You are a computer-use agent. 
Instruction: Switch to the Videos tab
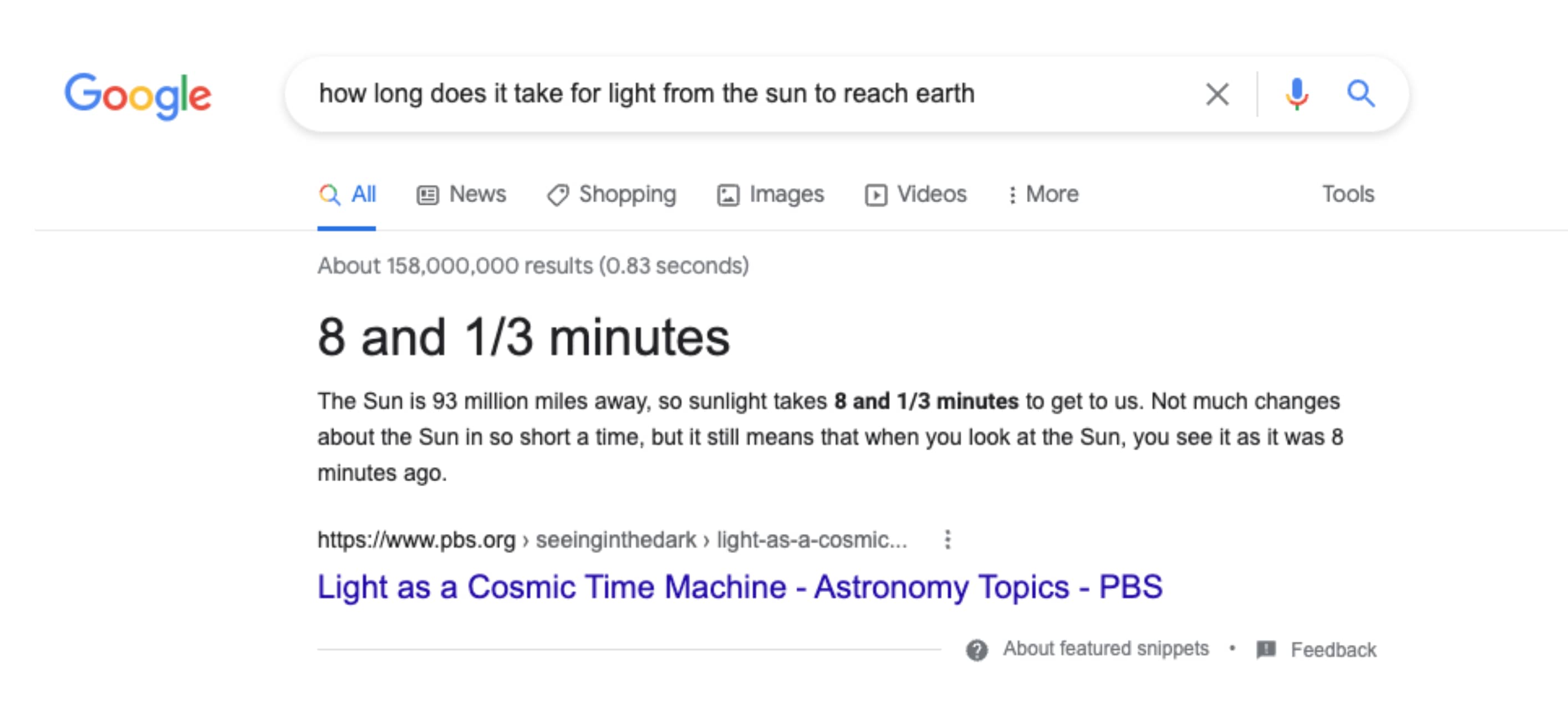[x=915, y=194]
